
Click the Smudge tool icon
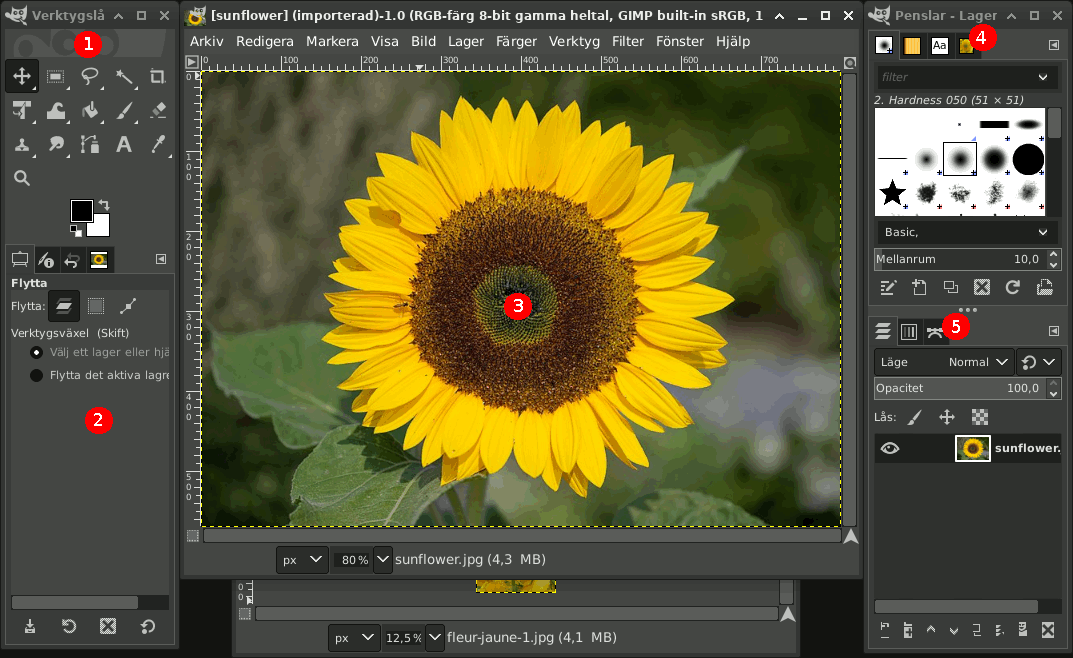pos(56,144)
